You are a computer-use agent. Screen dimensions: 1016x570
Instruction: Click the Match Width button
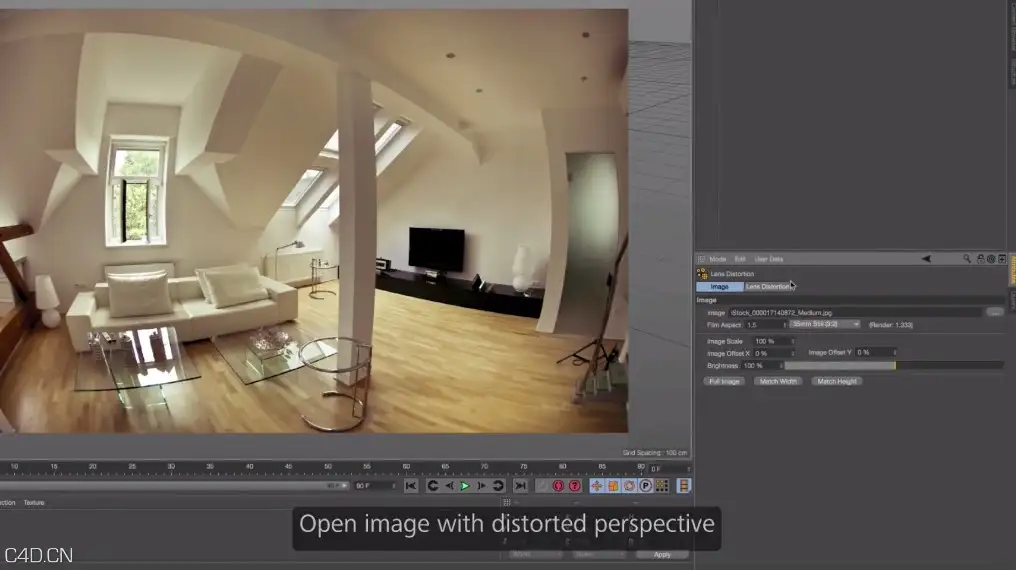tap(778, 382)
